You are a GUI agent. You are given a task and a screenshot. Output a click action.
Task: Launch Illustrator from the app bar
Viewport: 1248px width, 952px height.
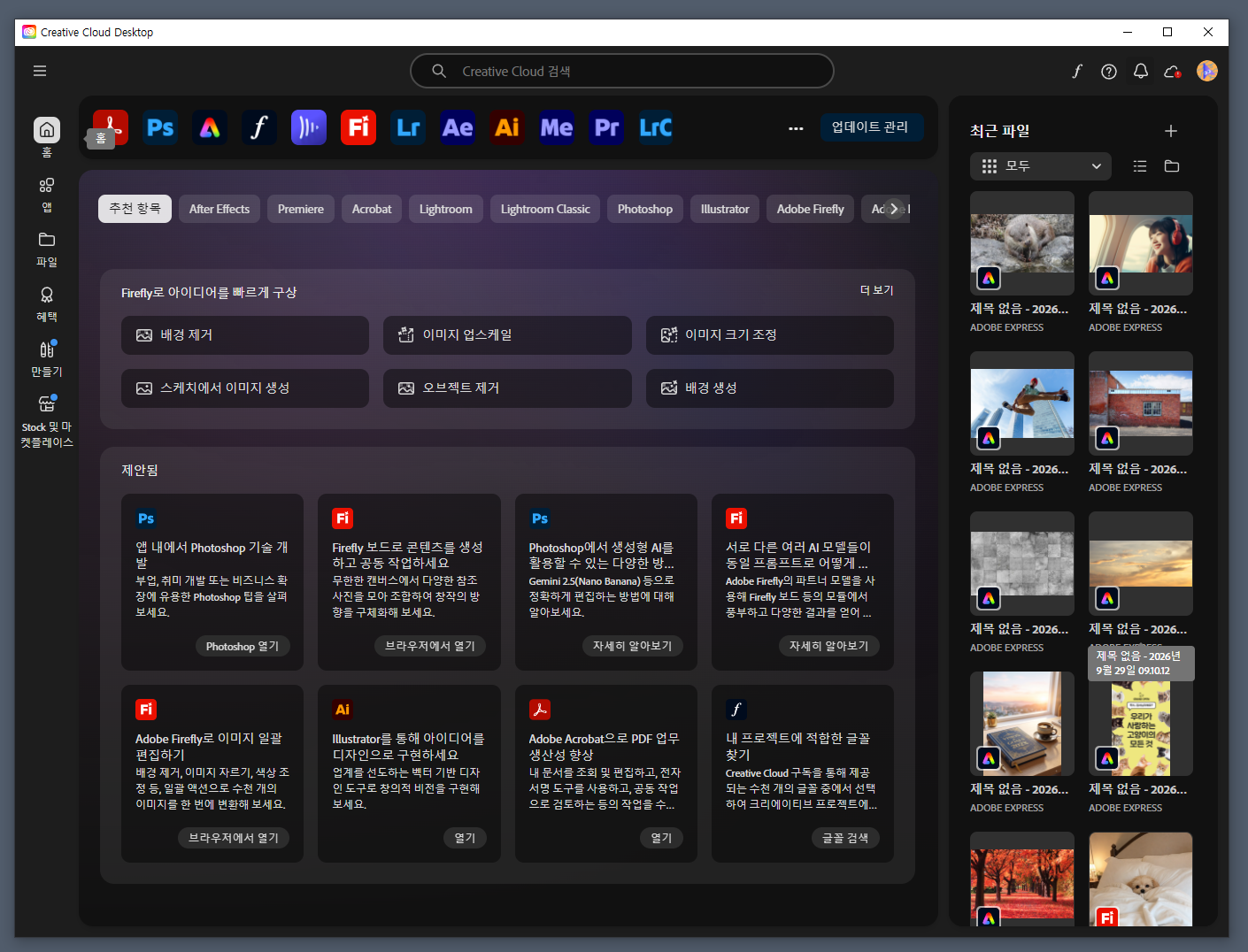(507, 127)
